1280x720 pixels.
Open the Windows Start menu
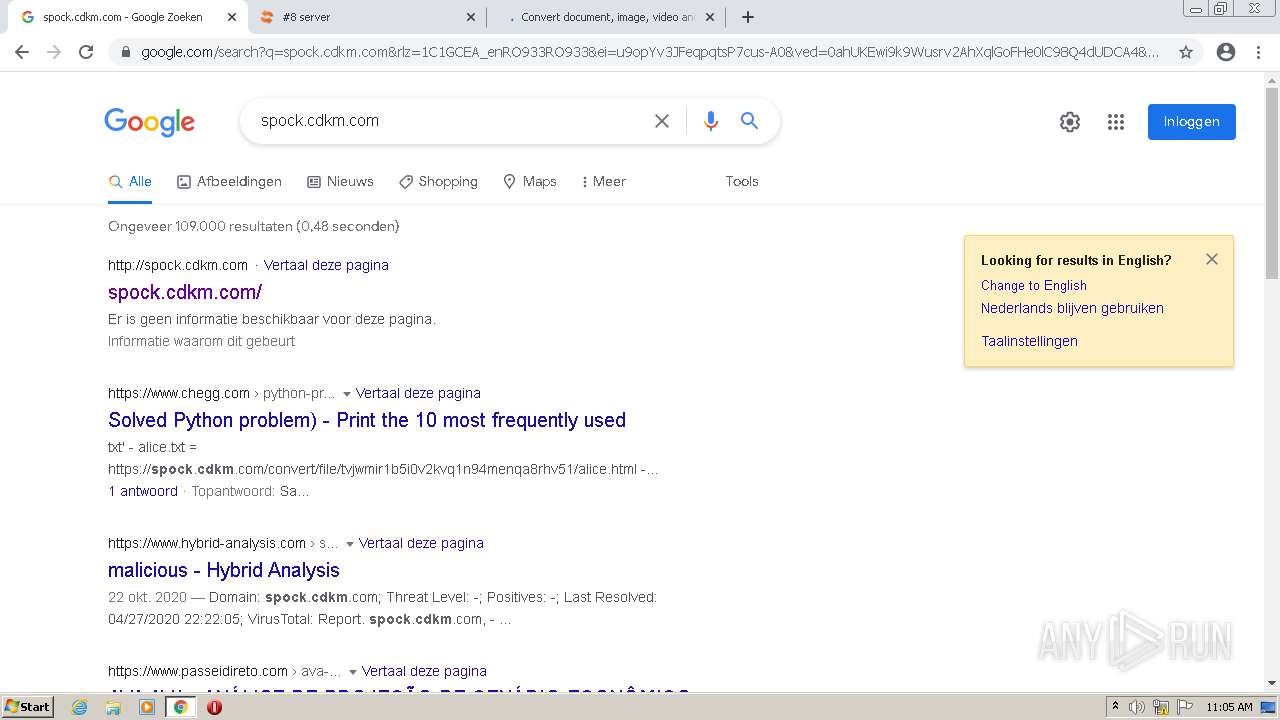pyautogui.click(x=27, y=707)
